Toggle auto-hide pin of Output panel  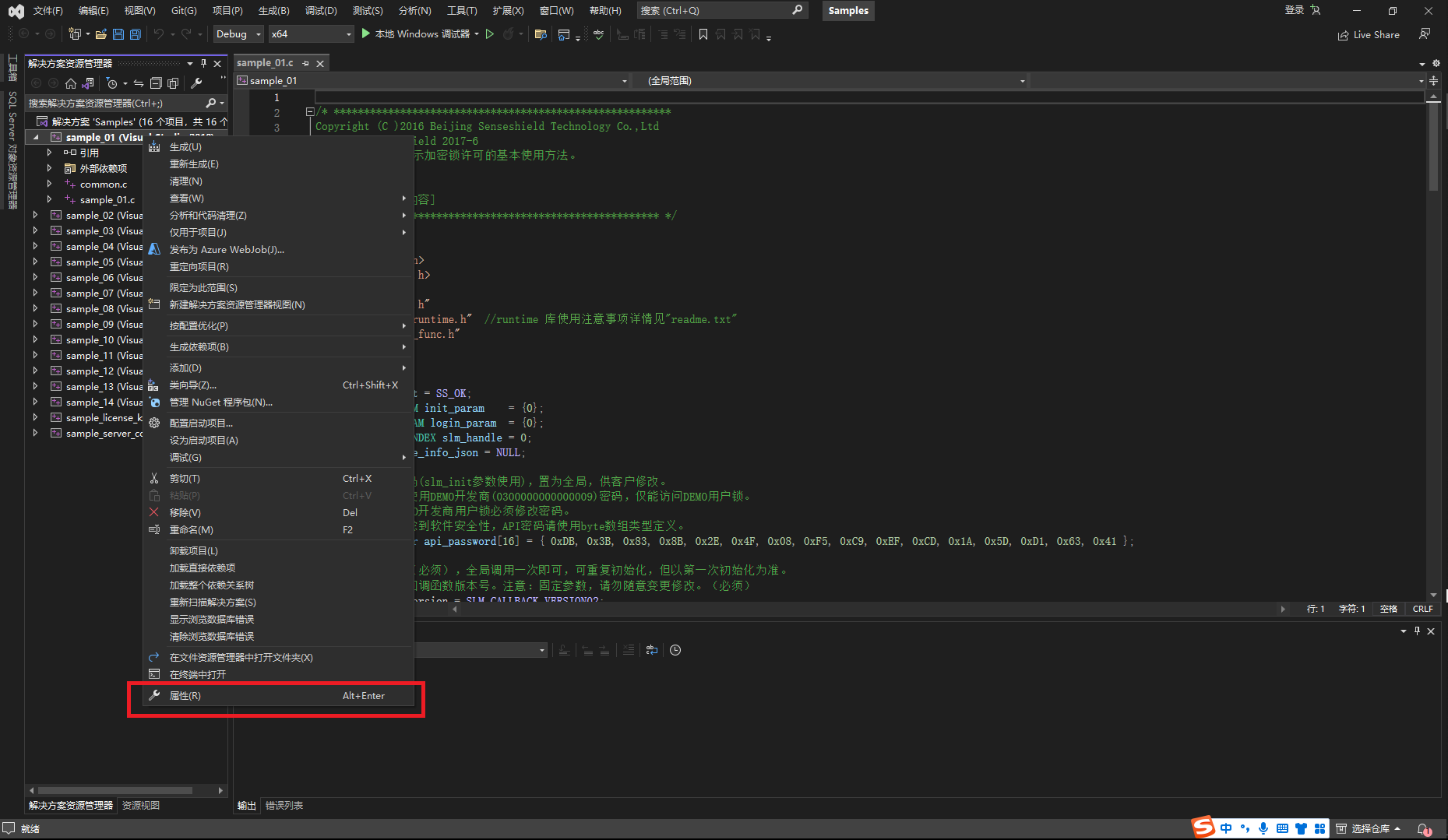[x=1417, y=631]
